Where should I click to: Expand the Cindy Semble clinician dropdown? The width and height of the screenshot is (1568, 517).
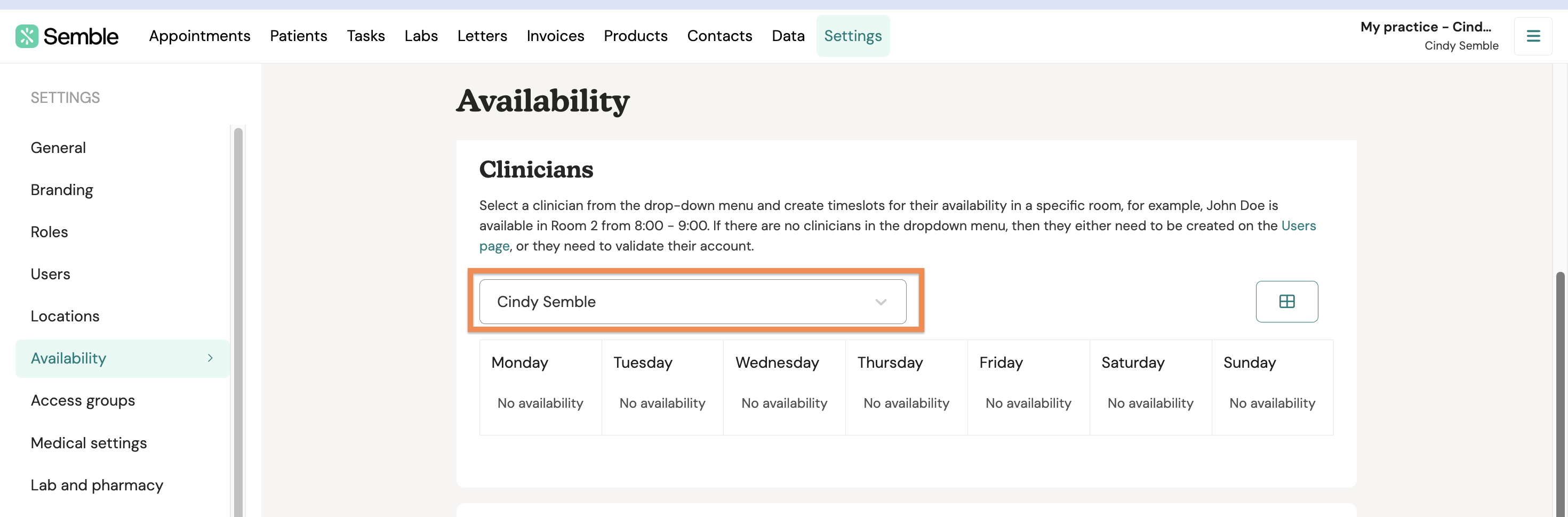693,302
